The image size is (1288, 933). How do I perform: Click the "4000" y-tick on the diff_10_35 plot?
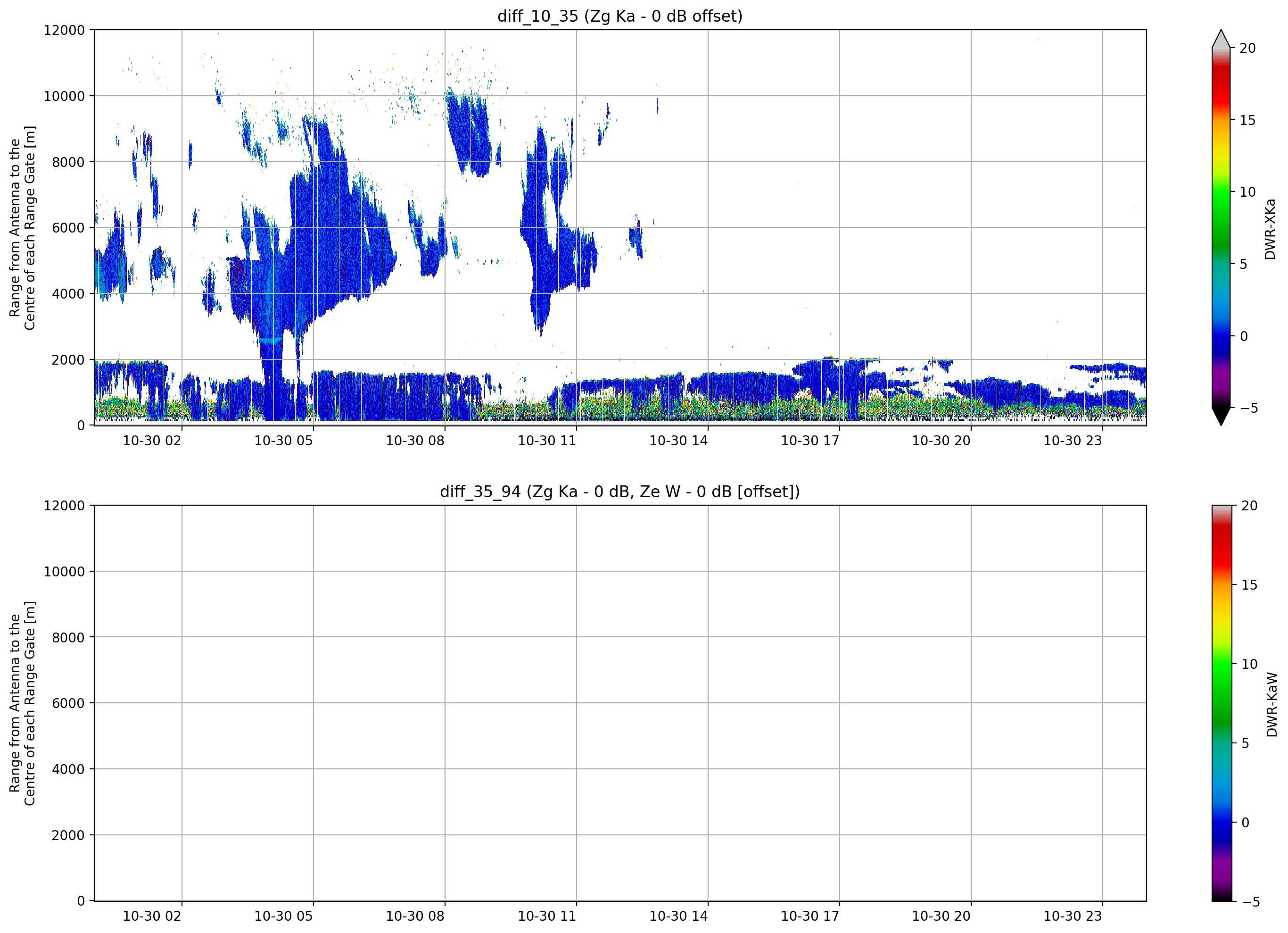point(68,294)
